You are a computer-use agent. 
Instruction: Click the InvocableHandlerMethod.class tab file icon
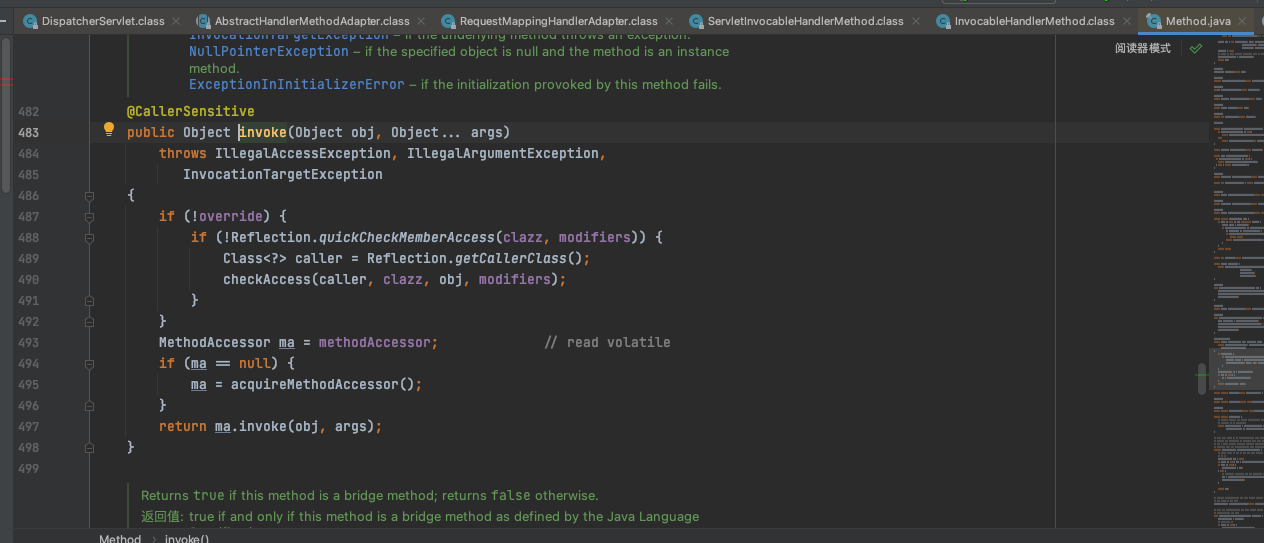click(x=943, y=21)
